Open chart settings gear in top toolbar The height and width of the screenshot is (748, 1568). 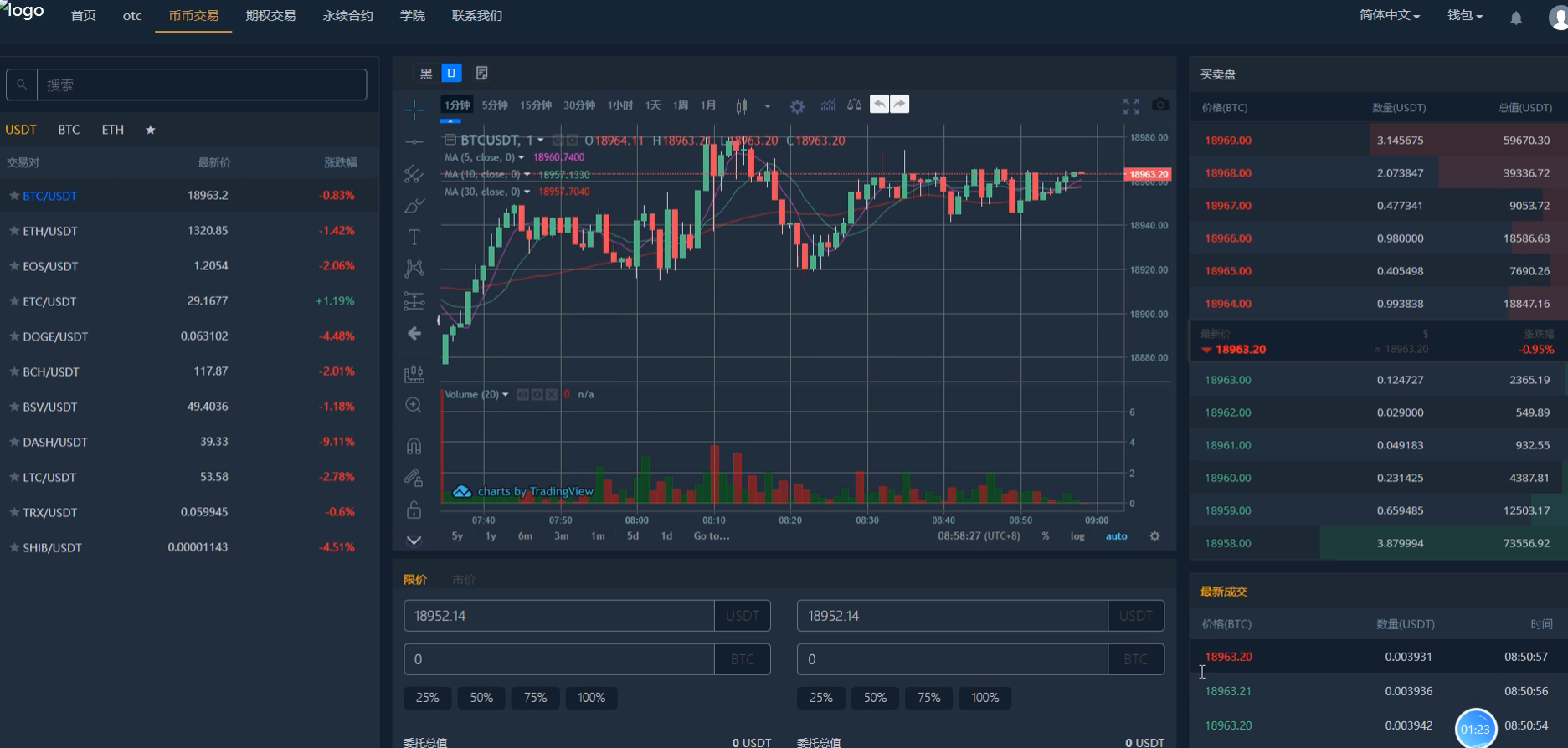click(797, 106)
